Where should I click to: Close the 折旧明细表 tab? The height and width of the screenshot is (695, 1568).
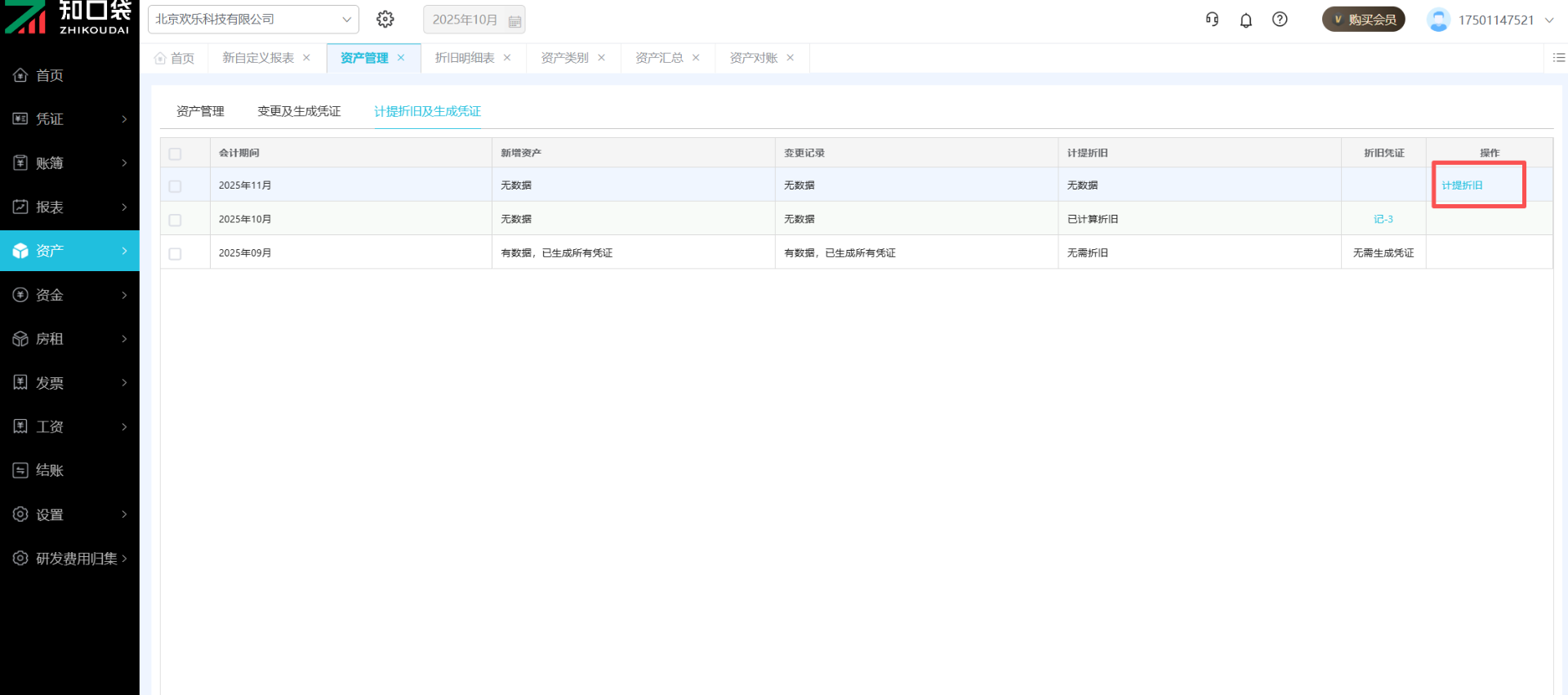click(x=507, y=58)
